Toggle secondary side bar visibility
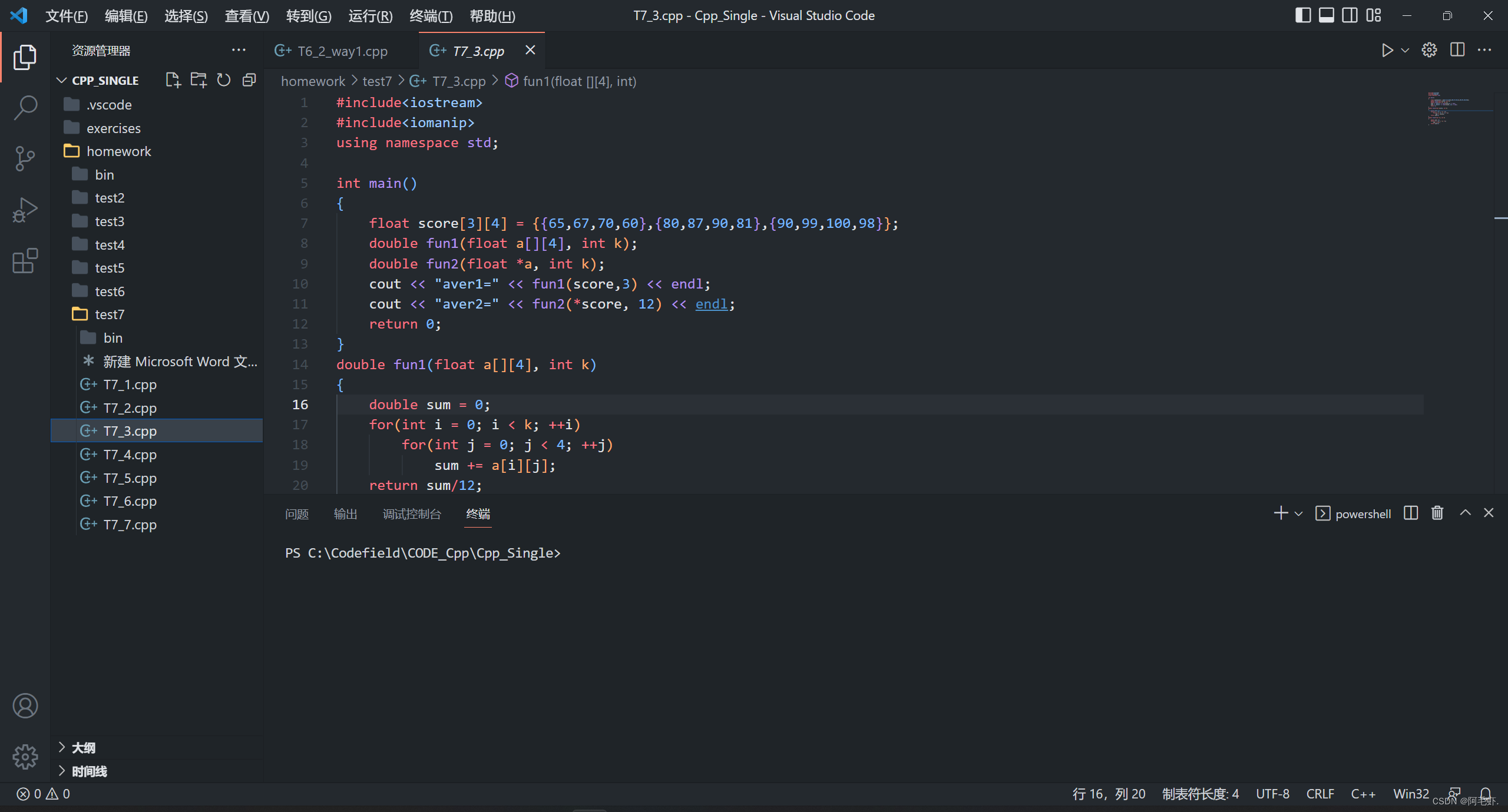1508x812 pixels. (1350, 15)
